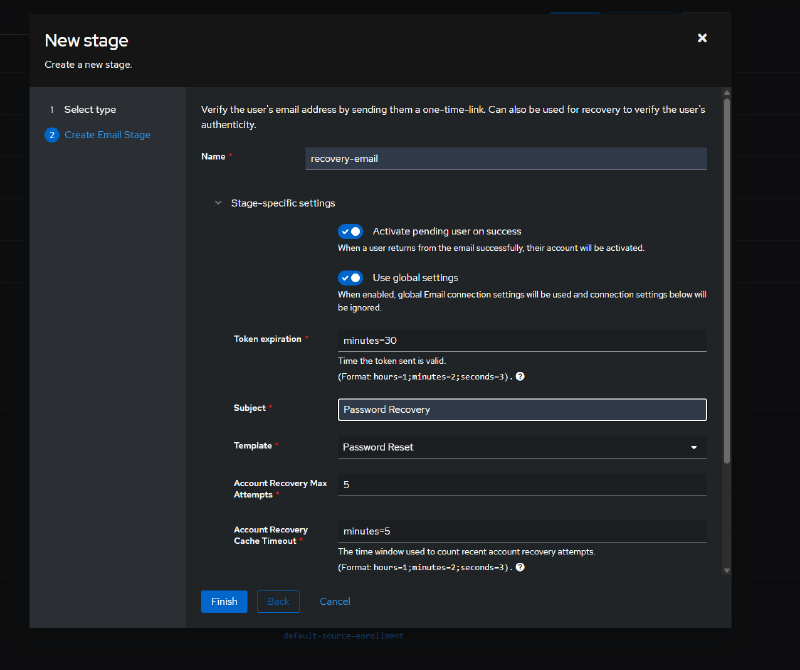This screenshot has width=800, height=670.
Task: Focus the Name field containing recovery-email
Action: 506,159
